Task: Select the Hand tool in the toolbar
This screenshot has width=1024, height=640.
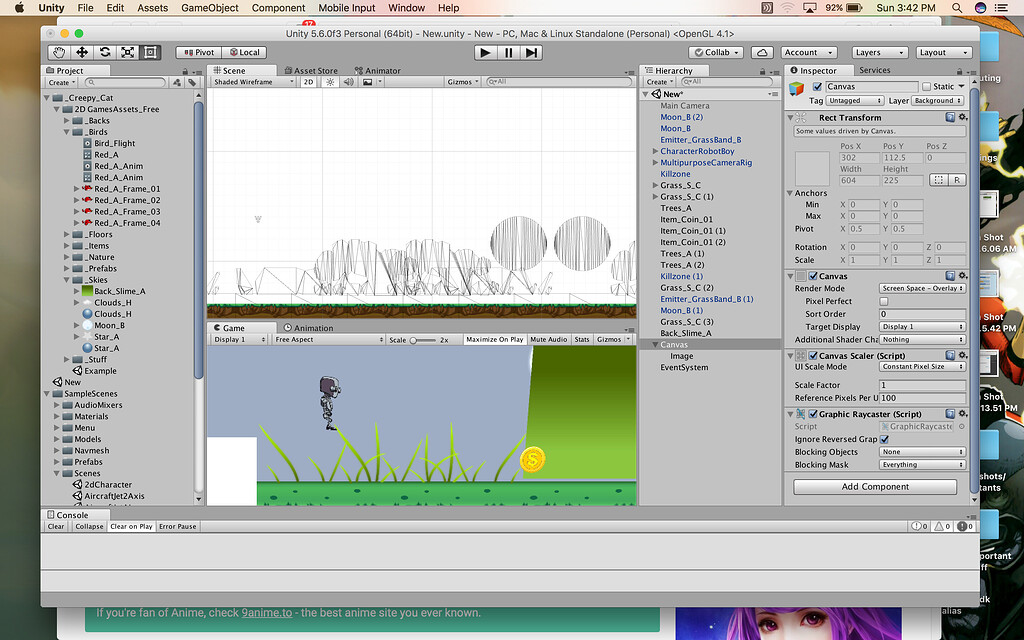Action: [x=58, y=52]
